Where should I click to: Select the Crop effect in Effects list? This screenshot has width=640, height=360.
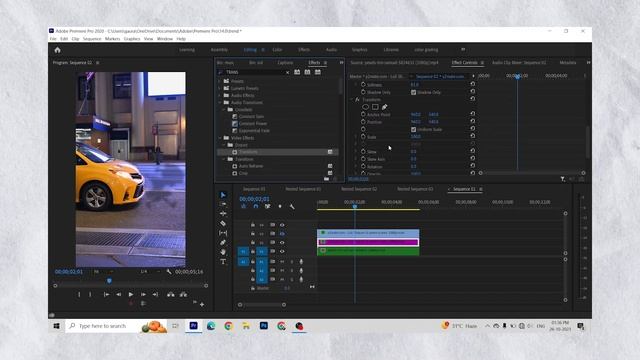(x=243, y=173)
